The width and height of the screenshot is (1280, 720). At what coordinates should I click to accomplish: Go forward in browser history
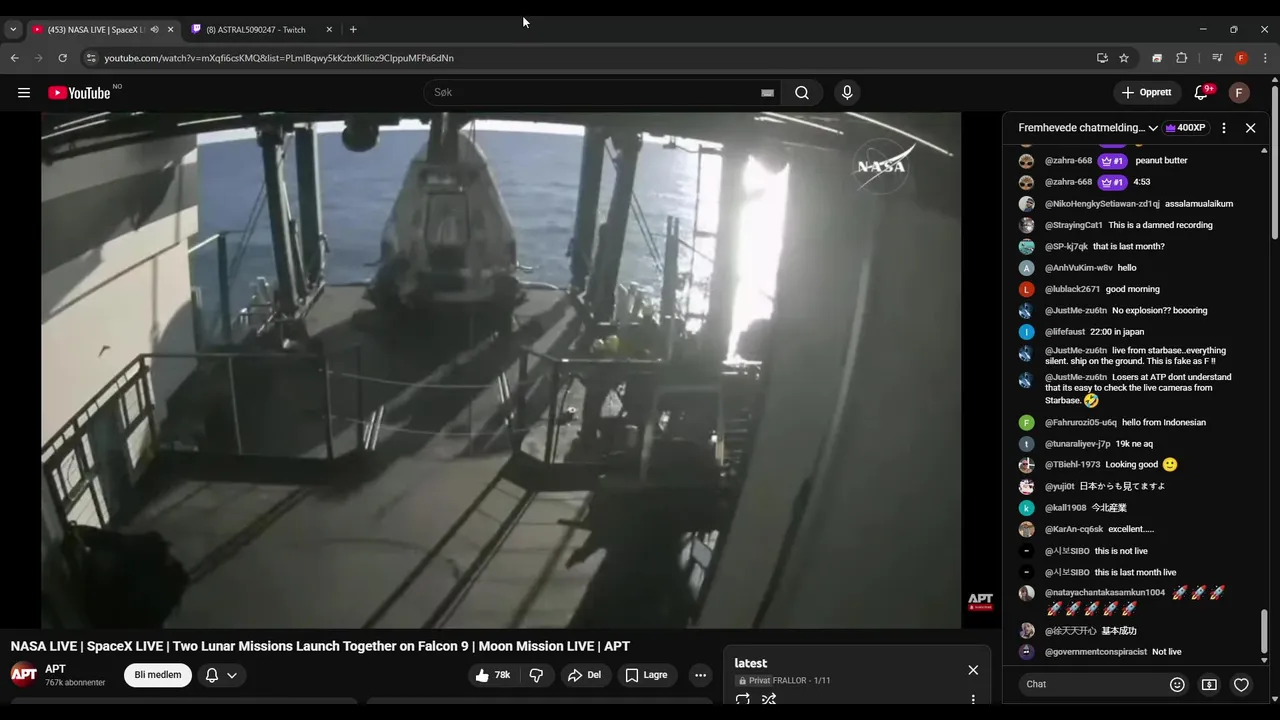(38, 58)
